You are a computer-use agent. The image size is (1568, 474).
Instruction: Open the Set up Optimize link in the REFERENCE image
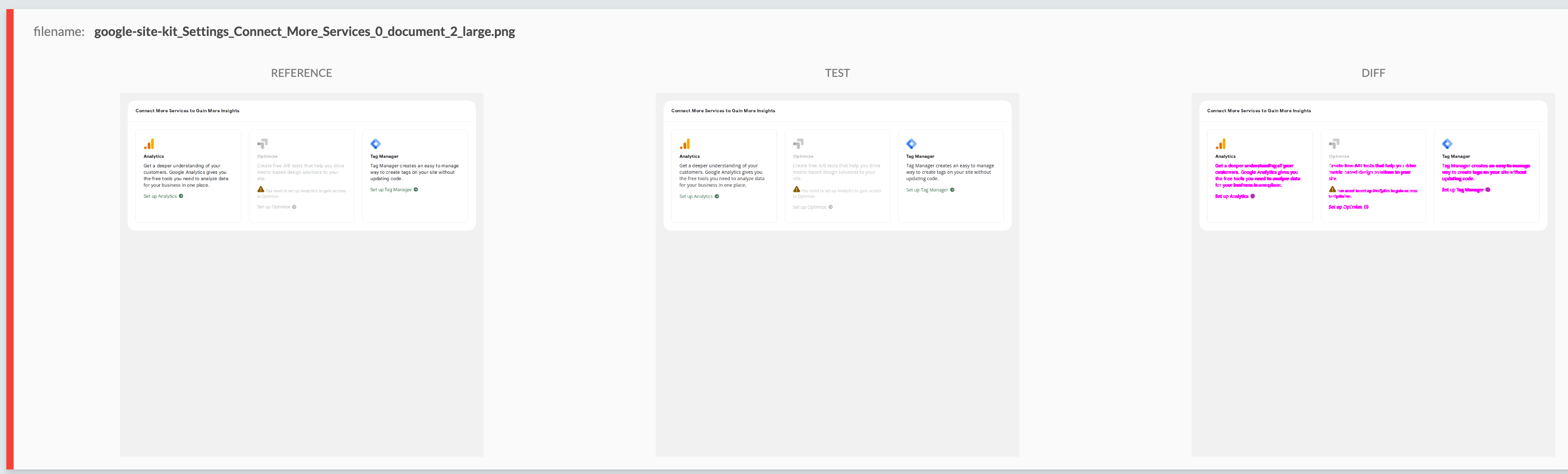276,207
